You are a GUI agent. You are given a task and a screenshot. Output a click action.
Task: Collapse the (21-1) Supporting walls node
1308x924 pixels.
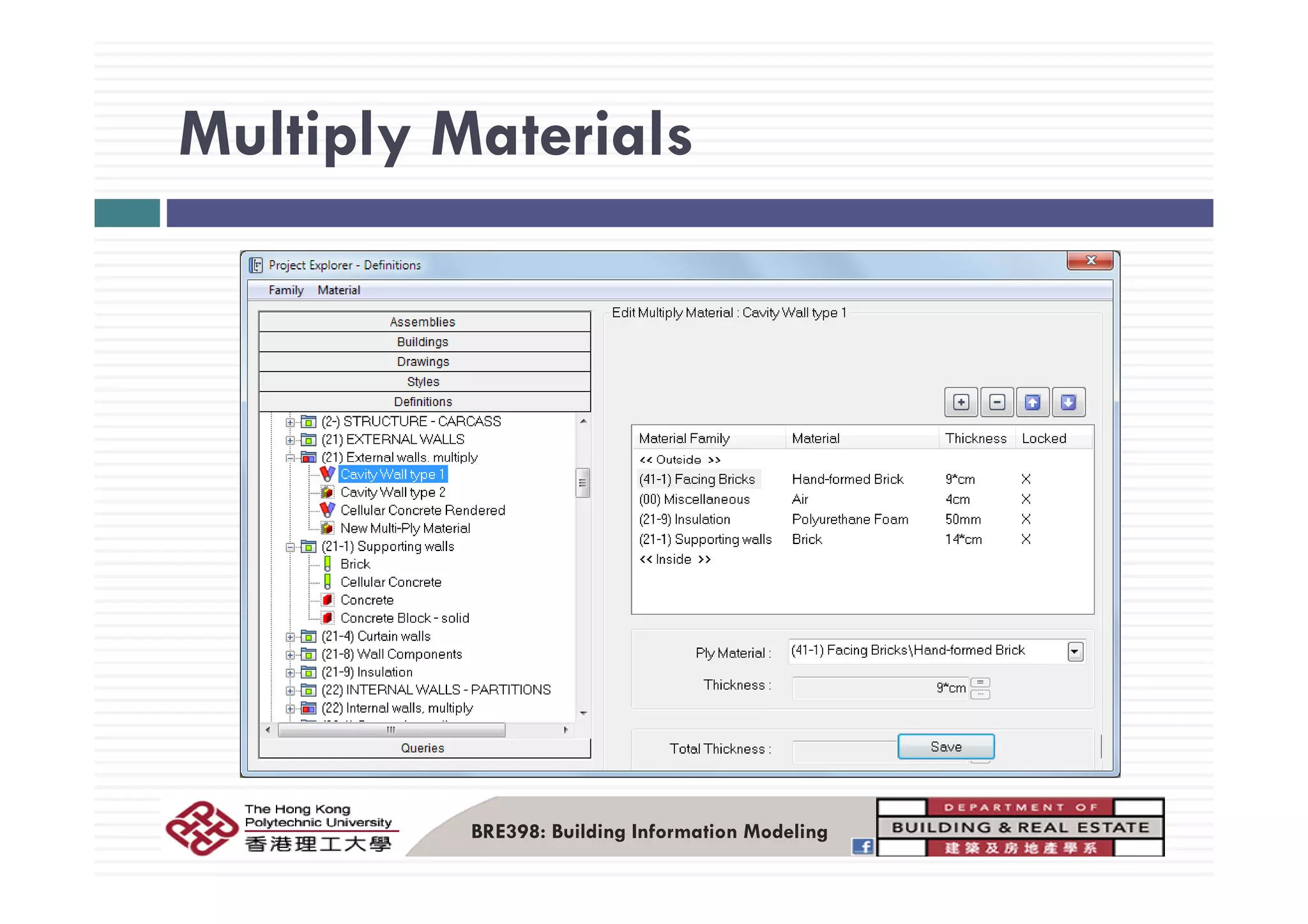[x=290, y=547]
